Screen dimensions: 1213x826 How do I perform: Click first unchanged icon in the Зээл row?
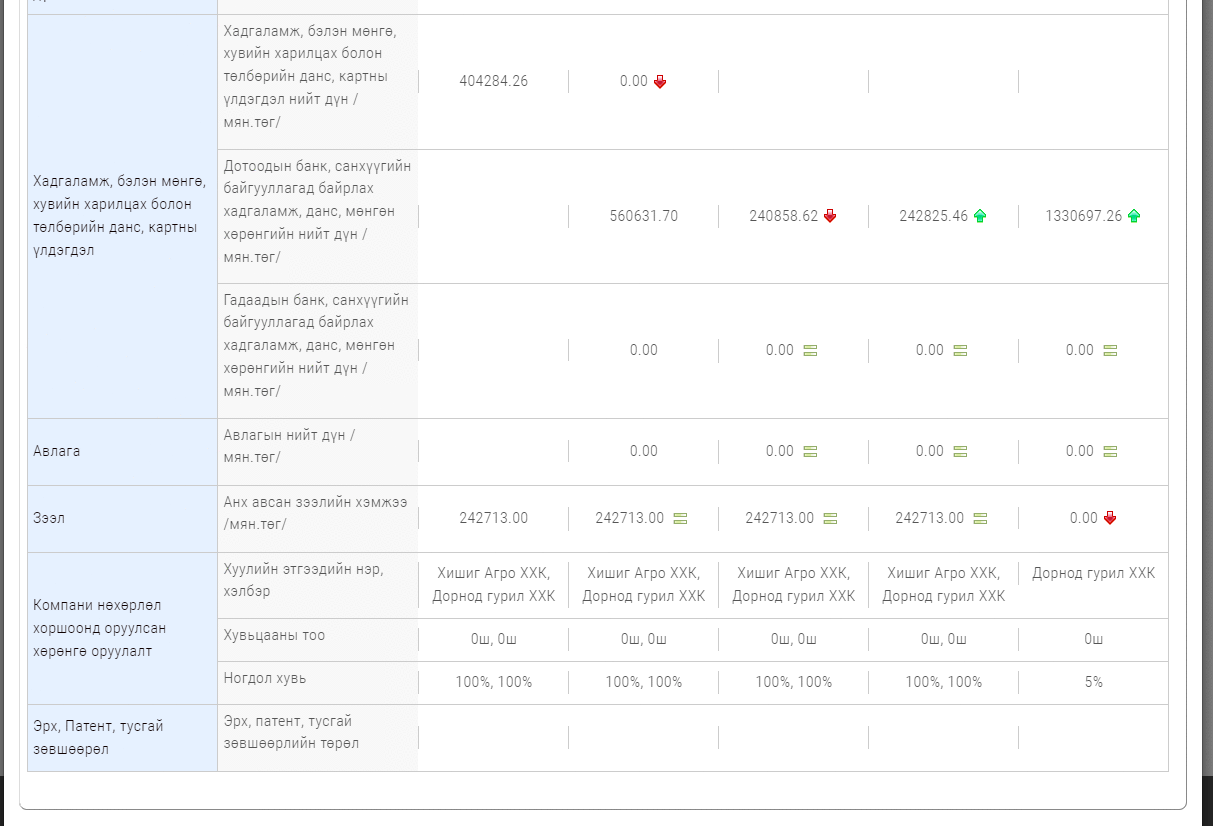coord(680,518)
